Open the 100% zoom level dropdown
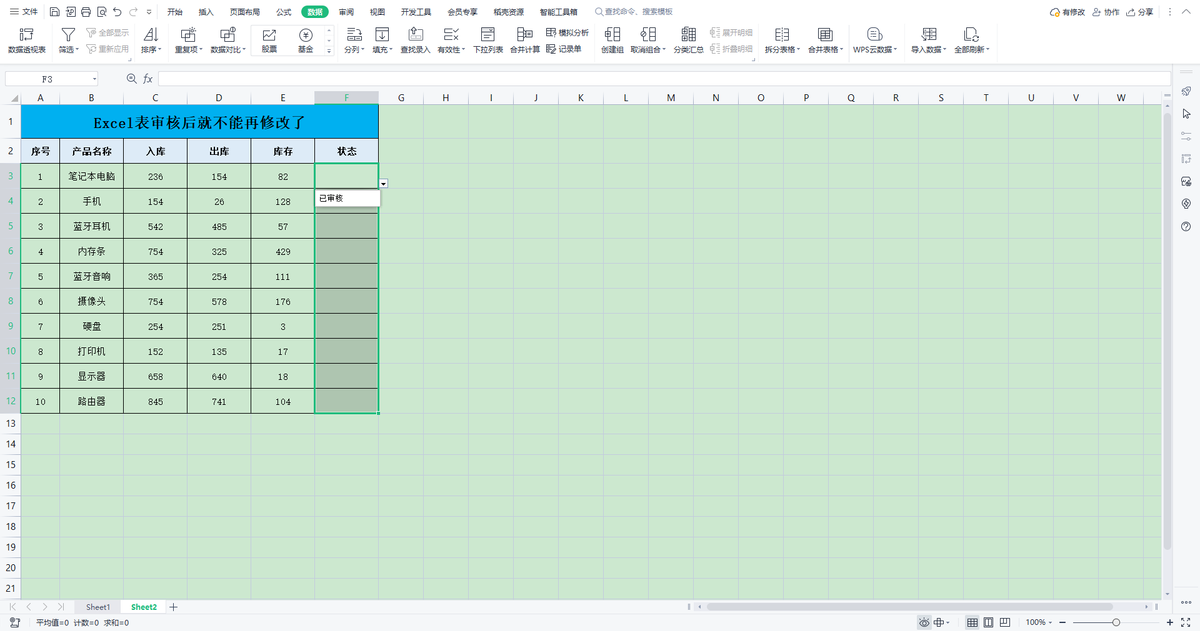 [1040, 622]
